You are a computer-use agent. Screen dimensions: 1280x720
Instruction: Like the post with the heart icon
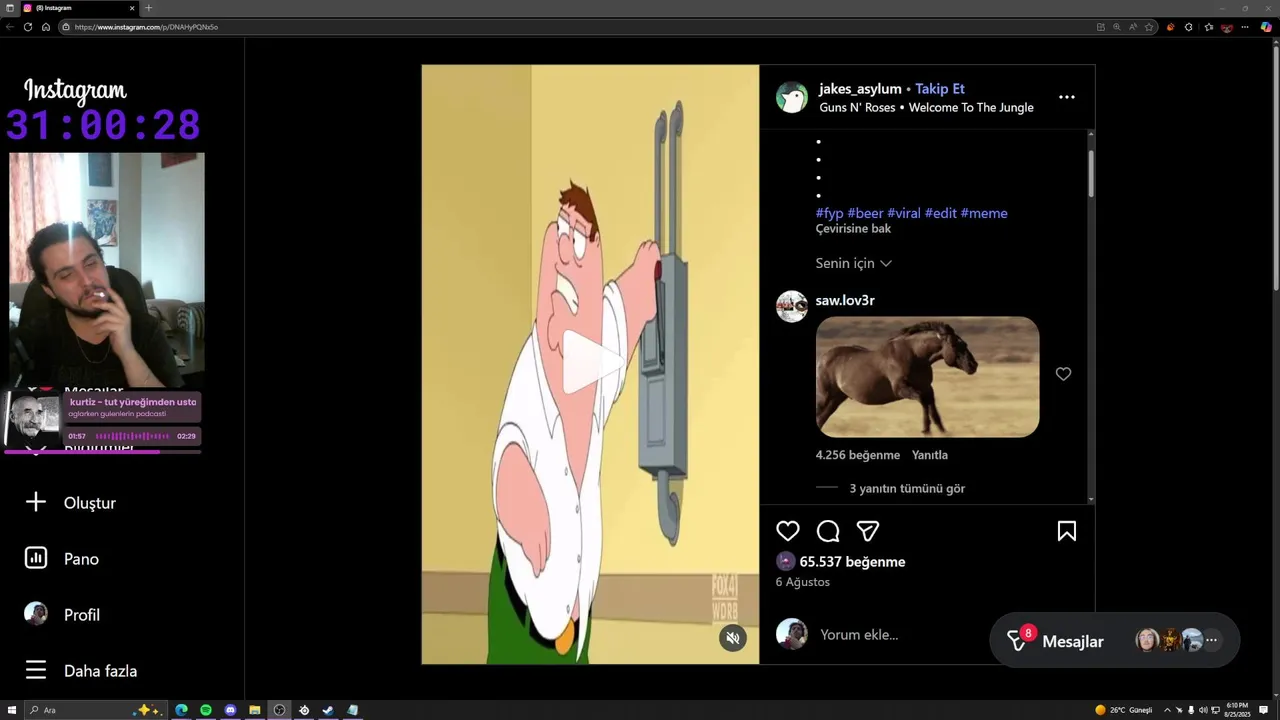tap(788, 531)
